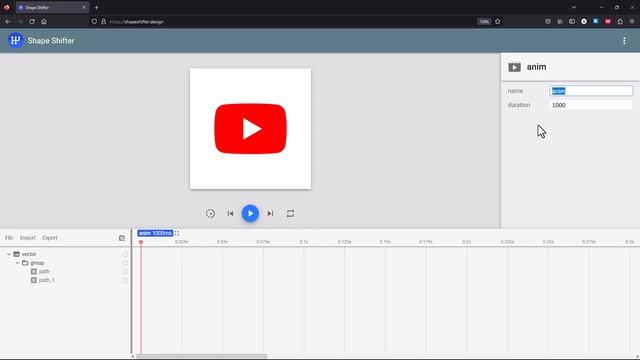
Task: Click the padlock site security icon
Action: coord(104,22)
